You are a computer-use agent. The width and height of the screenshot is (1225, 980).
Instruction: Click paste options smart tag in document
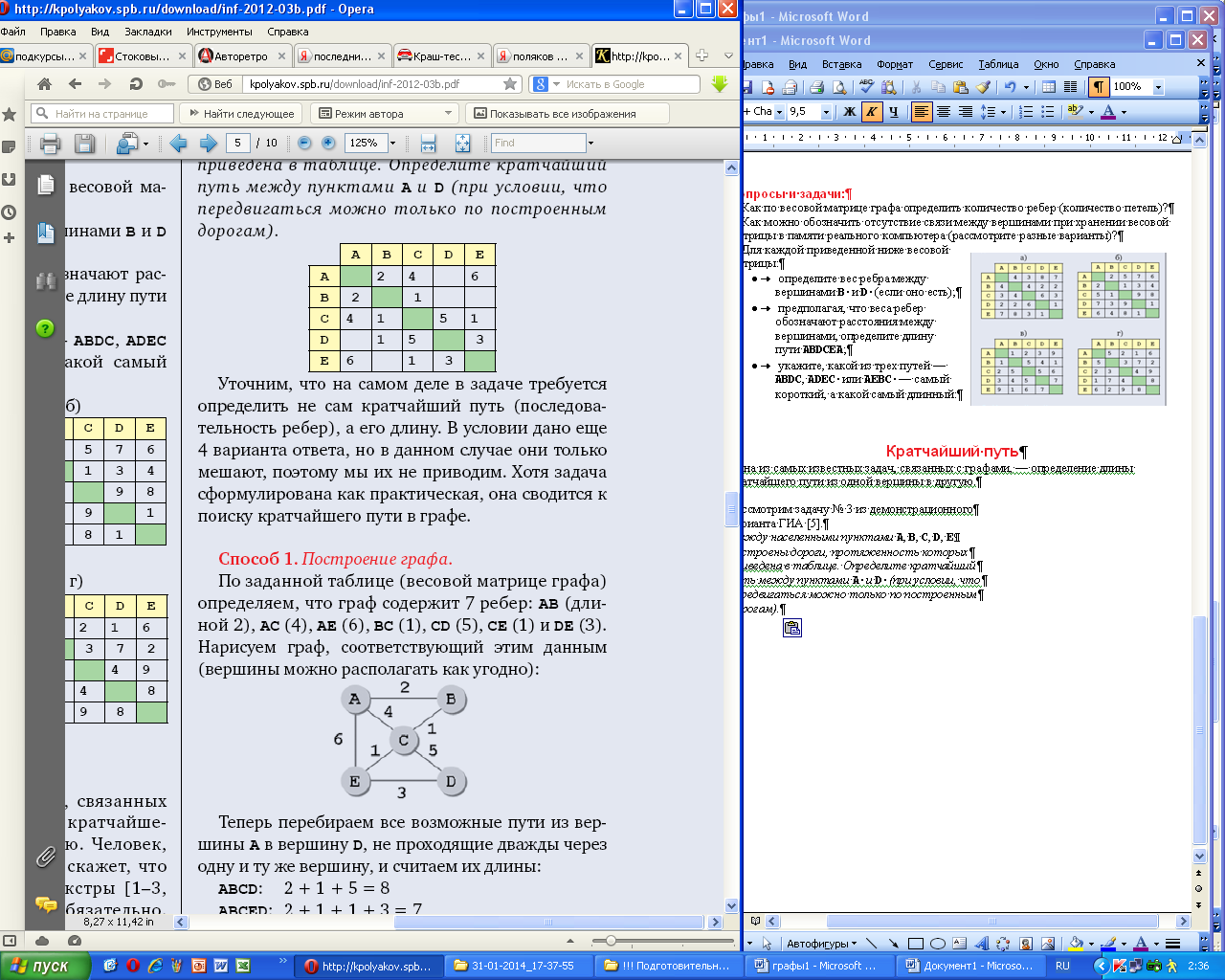click(x=792, y=627)
